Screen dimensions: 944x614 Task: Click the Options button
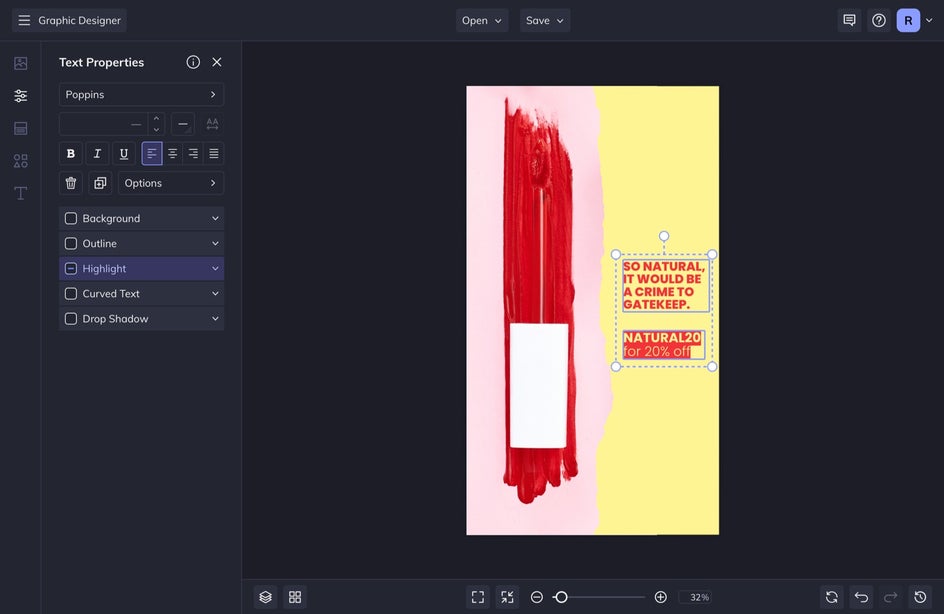point(171,183)
